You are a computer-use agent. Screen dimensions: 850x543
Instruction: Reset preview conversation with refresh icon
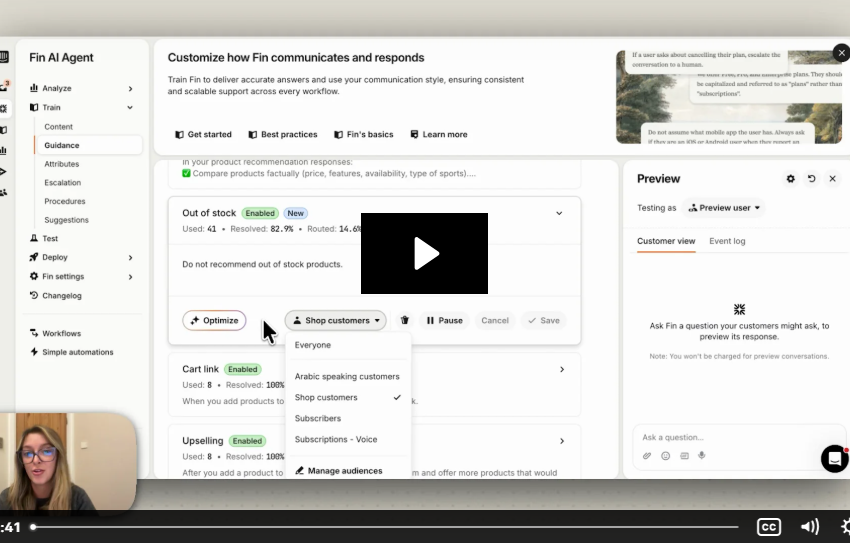click(x=811, y=178)
